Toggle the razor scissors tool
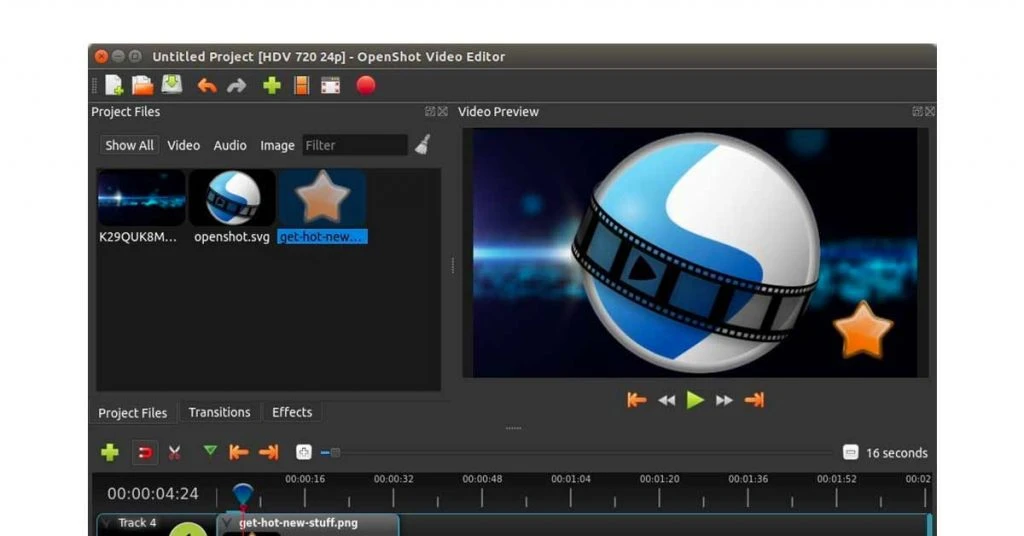The image size is (1024, 536). pos(175,453)
